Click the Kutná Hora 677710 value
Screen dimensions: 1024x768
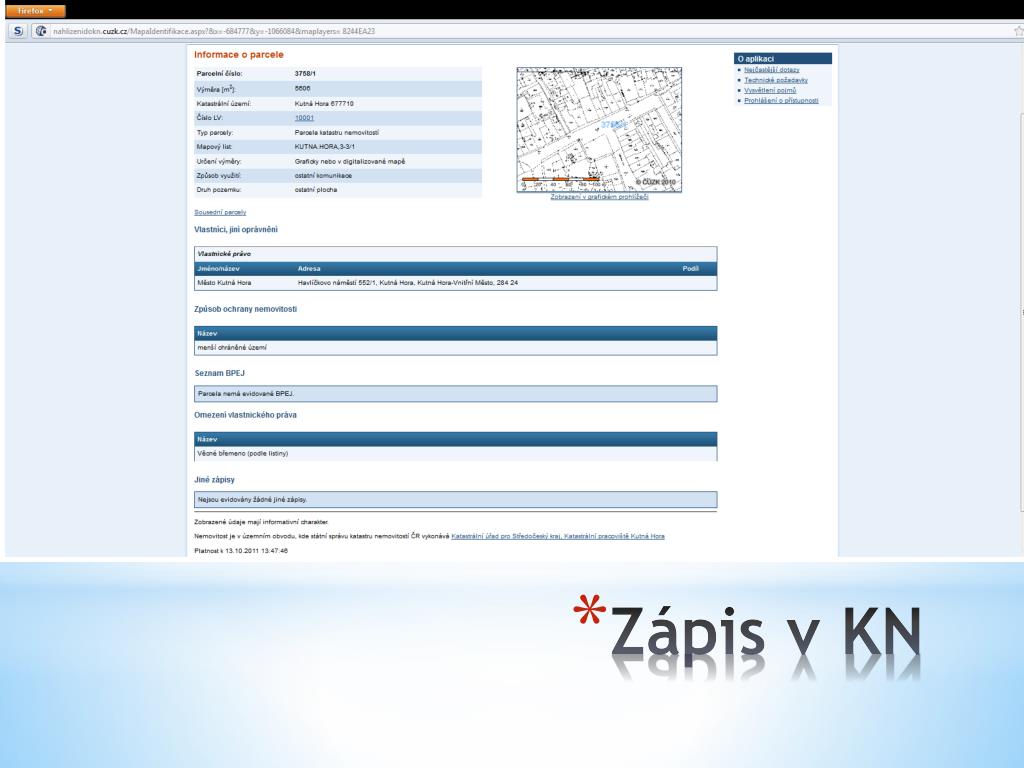(324, 104)
